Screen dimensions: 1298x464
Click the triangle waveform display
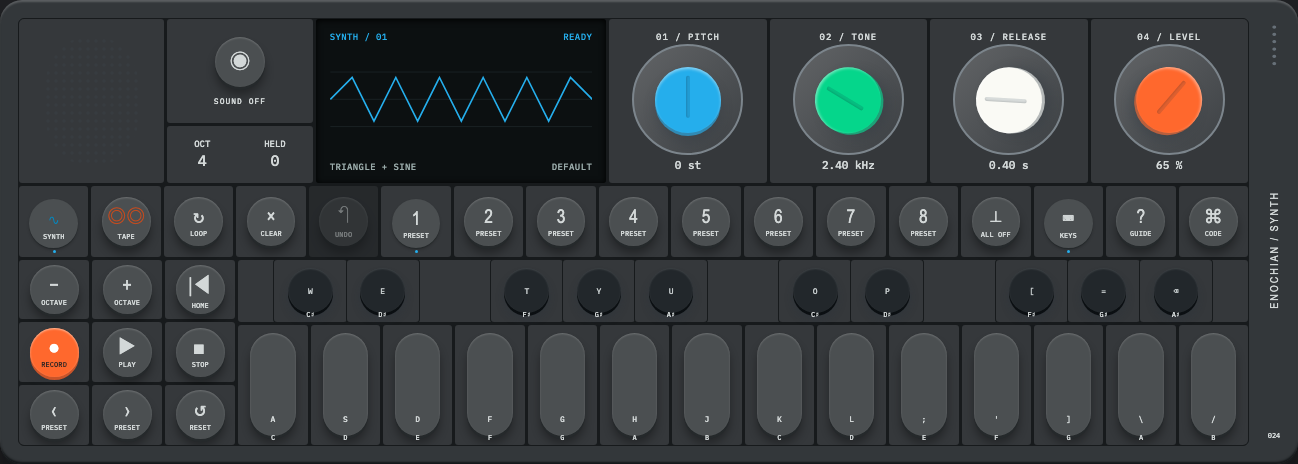pos(461,99)
